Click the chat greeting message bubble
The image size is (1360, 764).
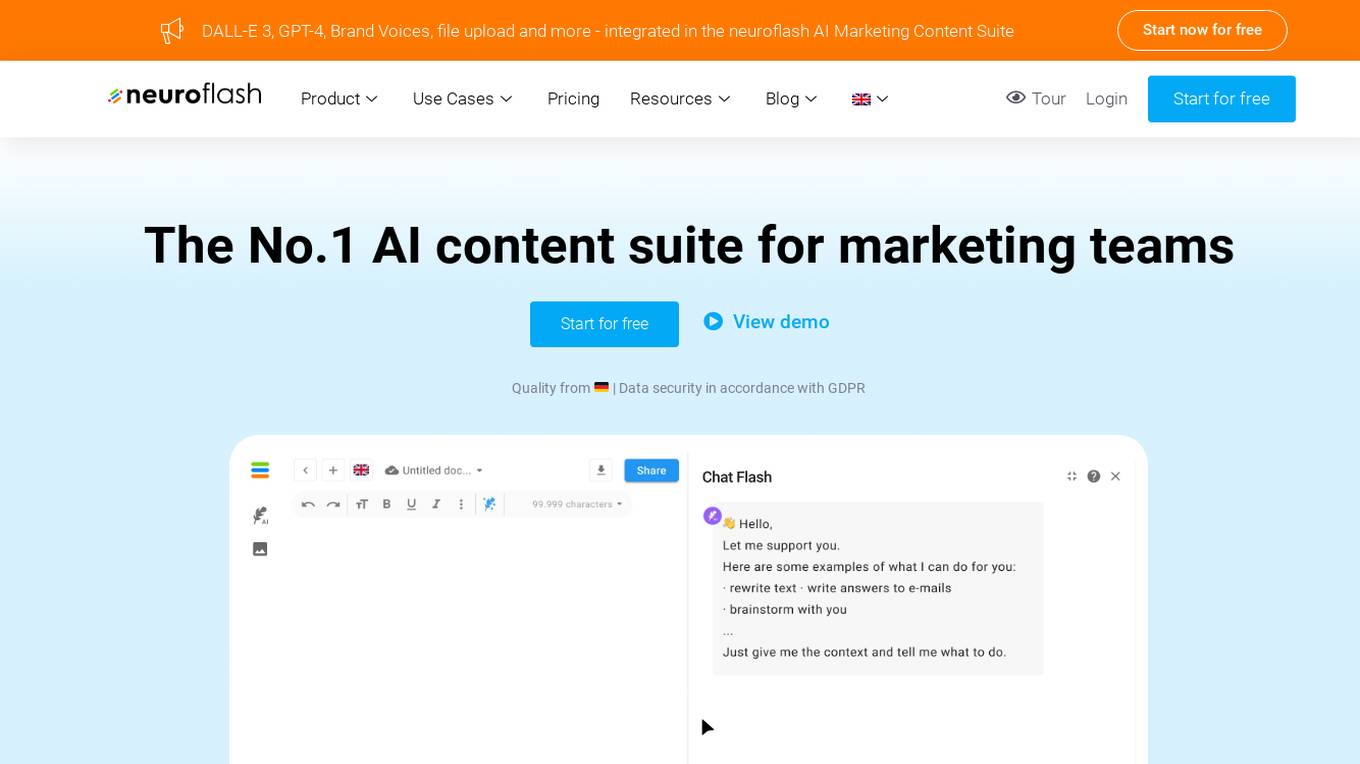pos(878,588)
